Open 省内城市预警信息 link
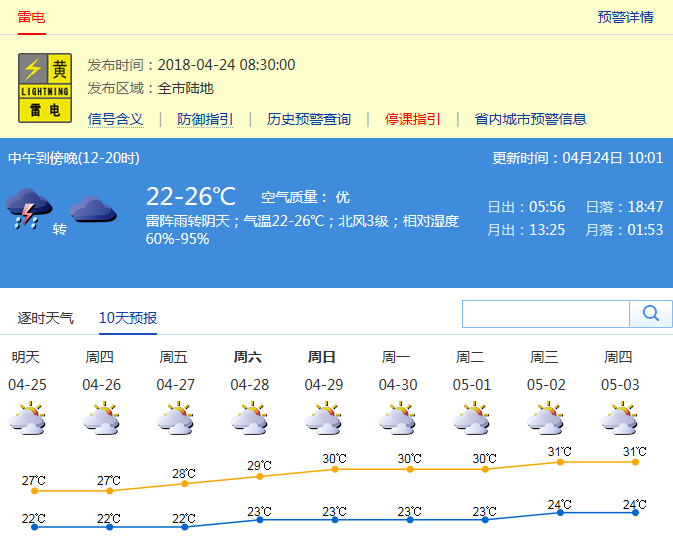 pos(530,119)
